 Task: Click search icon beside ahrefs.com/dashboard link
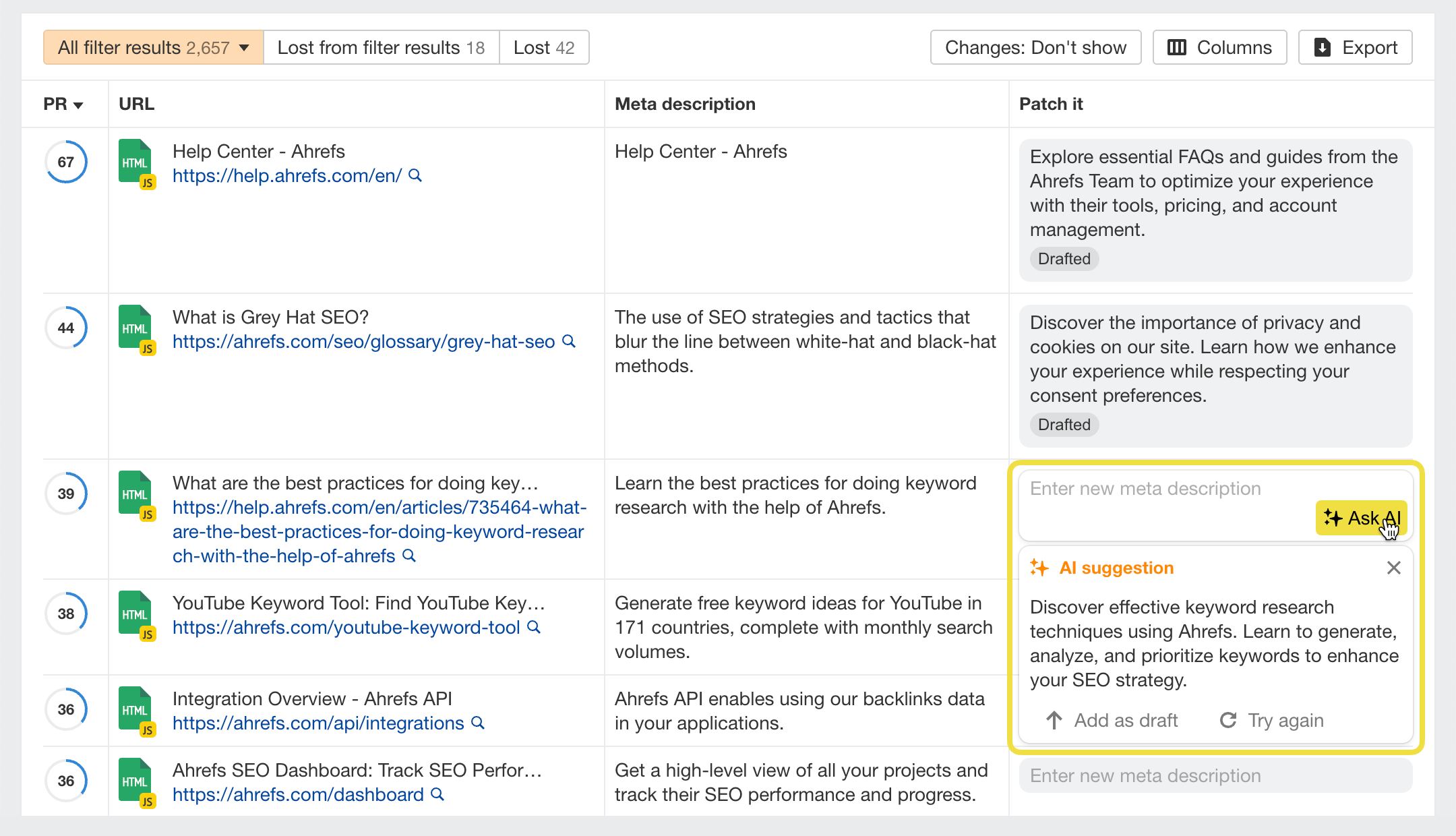point(437,794)
